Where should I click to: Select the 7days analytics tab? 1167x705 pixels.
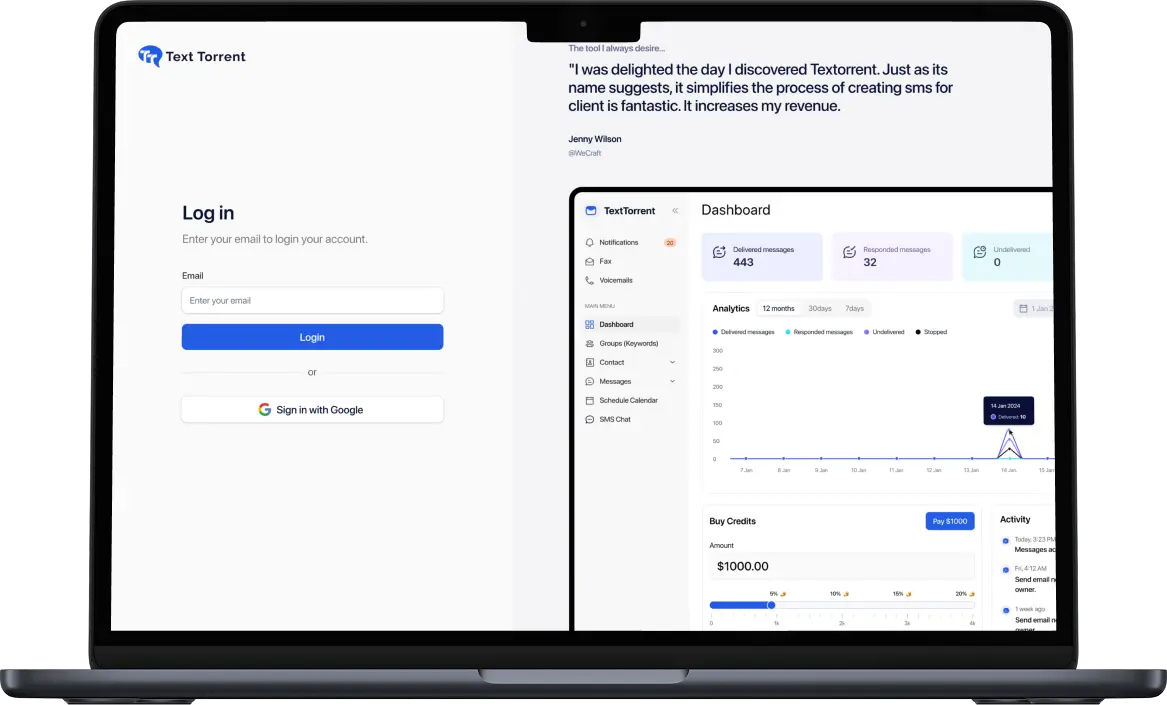854,309
